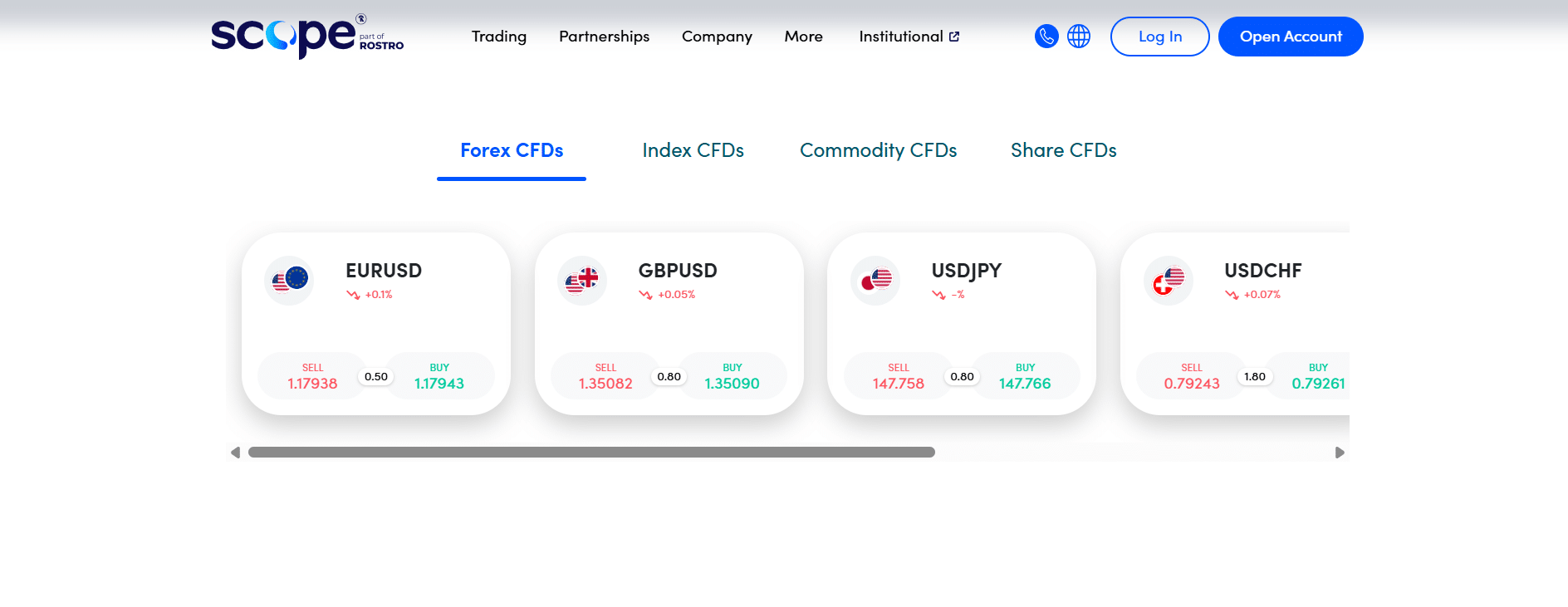Click the EURUSD flag pair icon
This screenshot has width=1568, height=607.
pos(290,280)
